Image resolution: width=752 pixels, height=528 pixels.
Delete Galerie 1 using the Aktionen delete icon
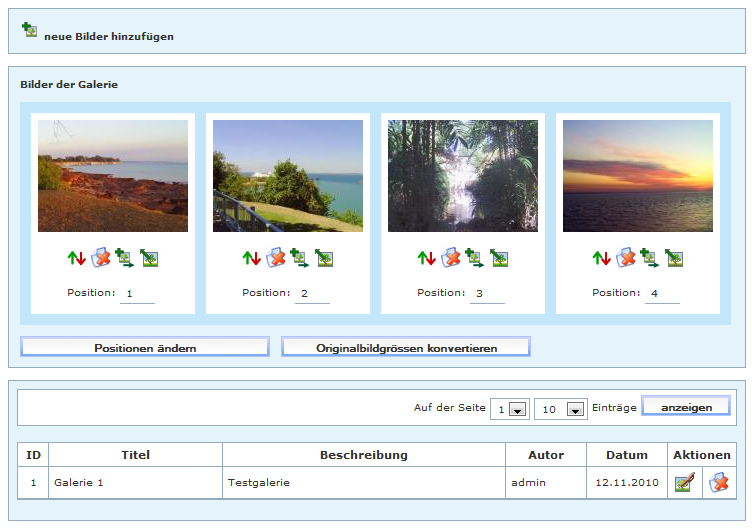[x=719, y=483]
